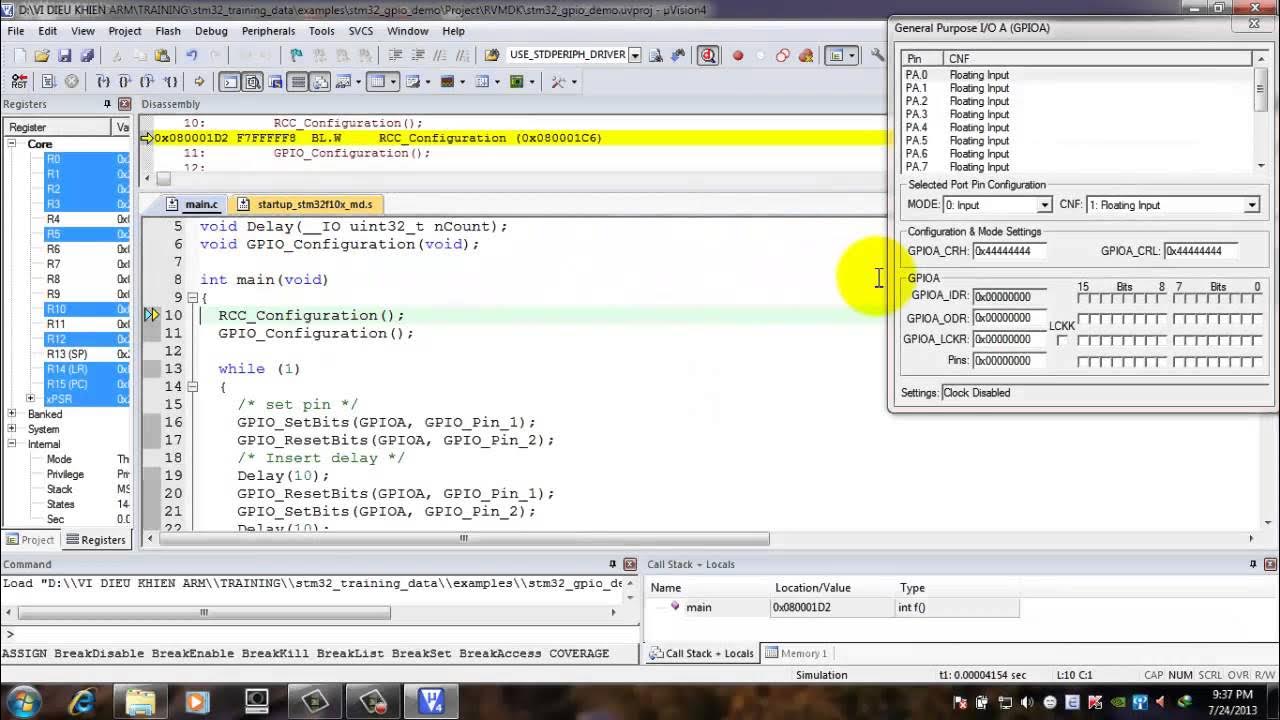The image size is (1280, 720).
Task: Toggle Pins row bit 0 checkbox
Action: [1256, 361]
